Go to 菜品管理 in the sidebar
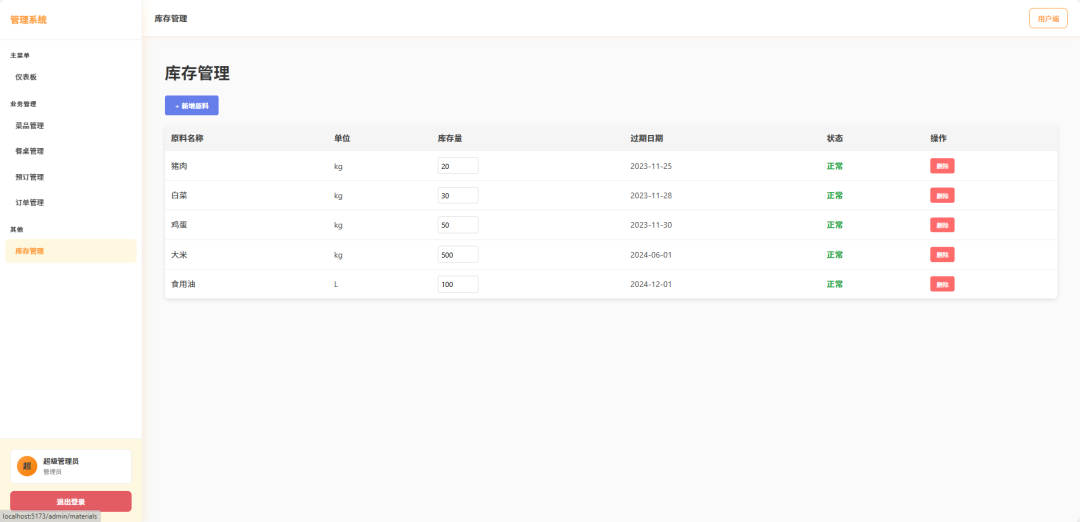The height and width of the screenshot is (522, 1080). point(30,126)
